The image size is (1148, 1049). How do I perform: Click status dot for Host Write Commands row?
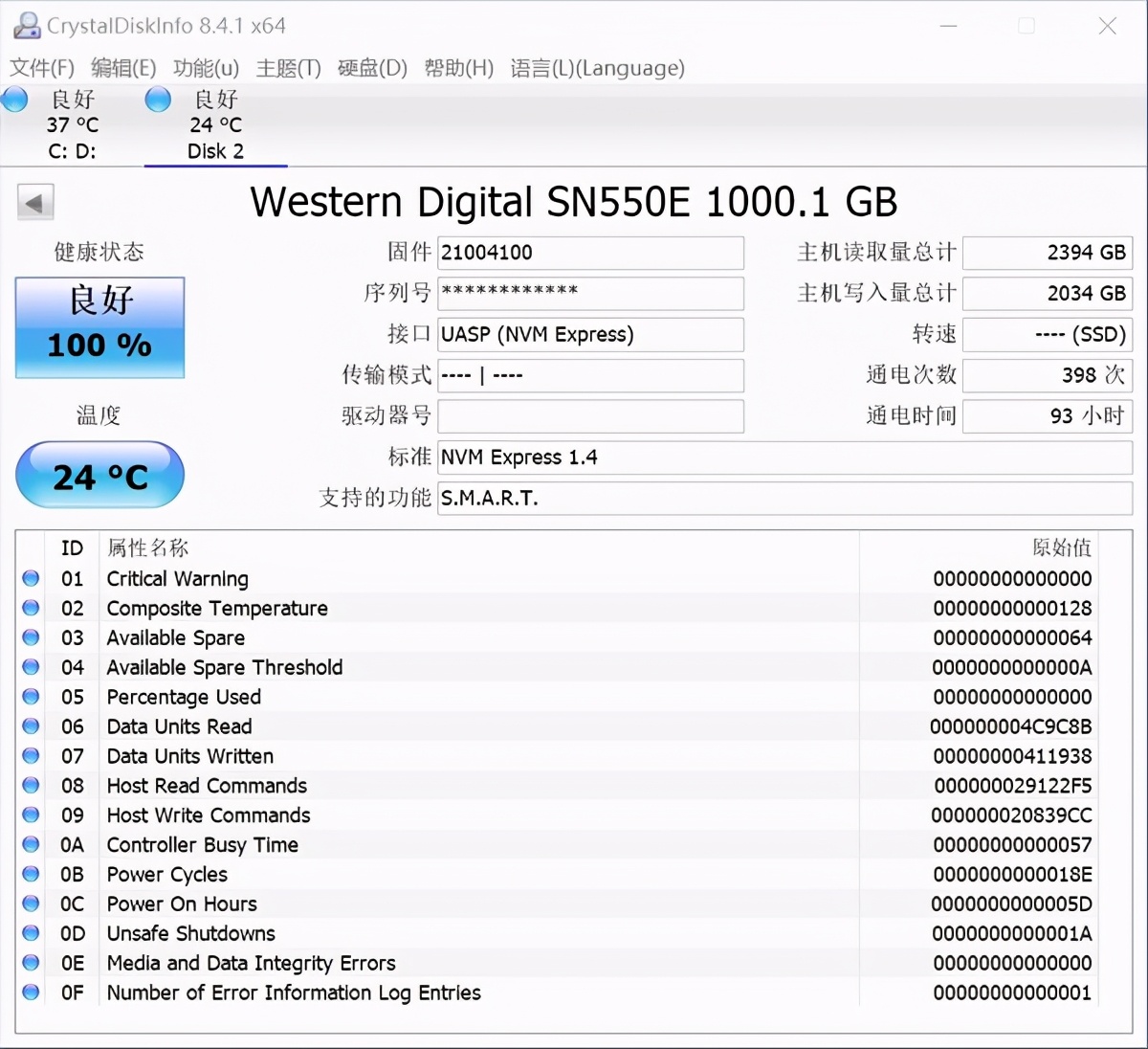coord(31,815)
